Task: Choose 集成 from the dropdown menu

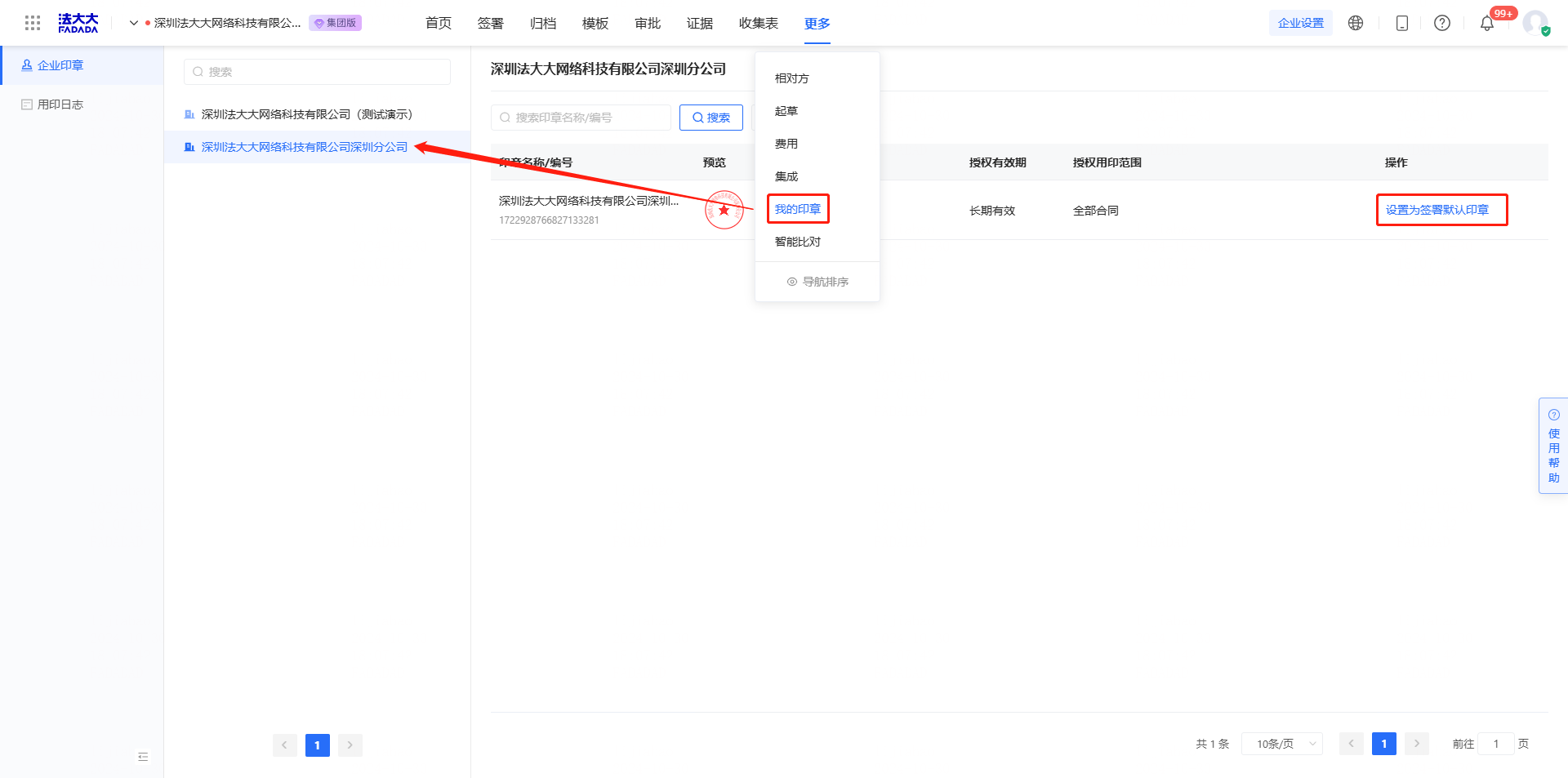Action: pyautogui.click(x=817, y=176)
